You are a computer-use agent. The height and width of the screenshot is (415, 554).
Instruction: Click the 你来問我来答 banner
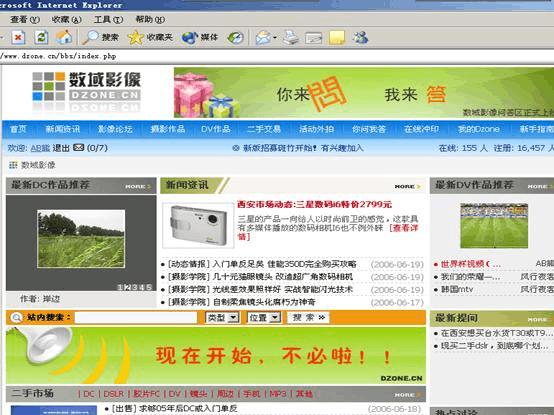coord(364,93)
